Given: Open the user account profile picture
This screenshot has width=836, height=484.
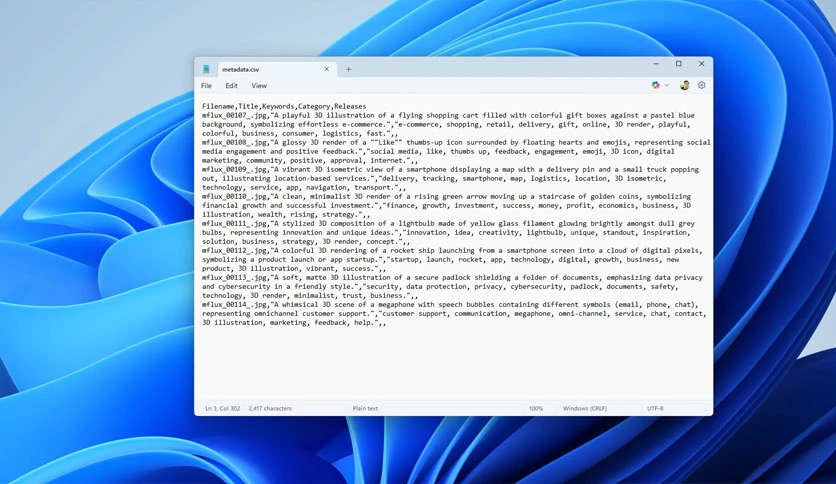Looking at the screenshot, I should click(685, 85).
